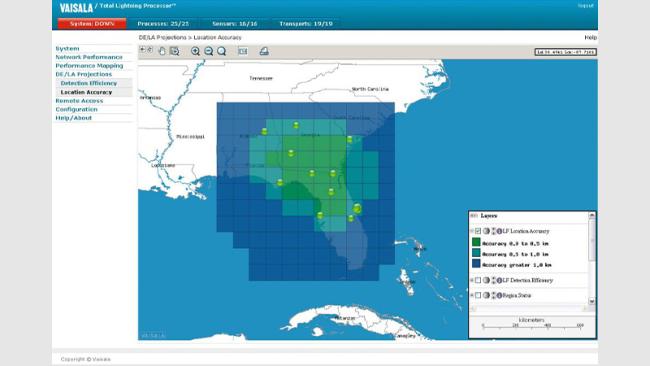
Task: Click the DE/LA Projections > Location Accuracy breadcrumb
Action: click(x=190, y=37)
